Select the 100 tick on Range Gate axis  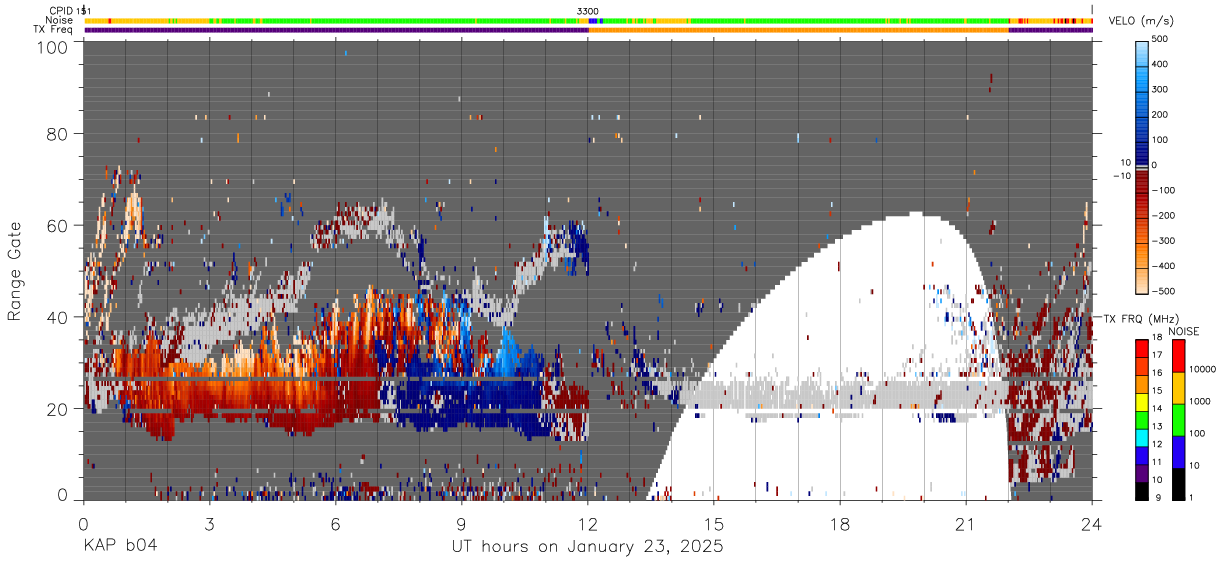point(52,47)
